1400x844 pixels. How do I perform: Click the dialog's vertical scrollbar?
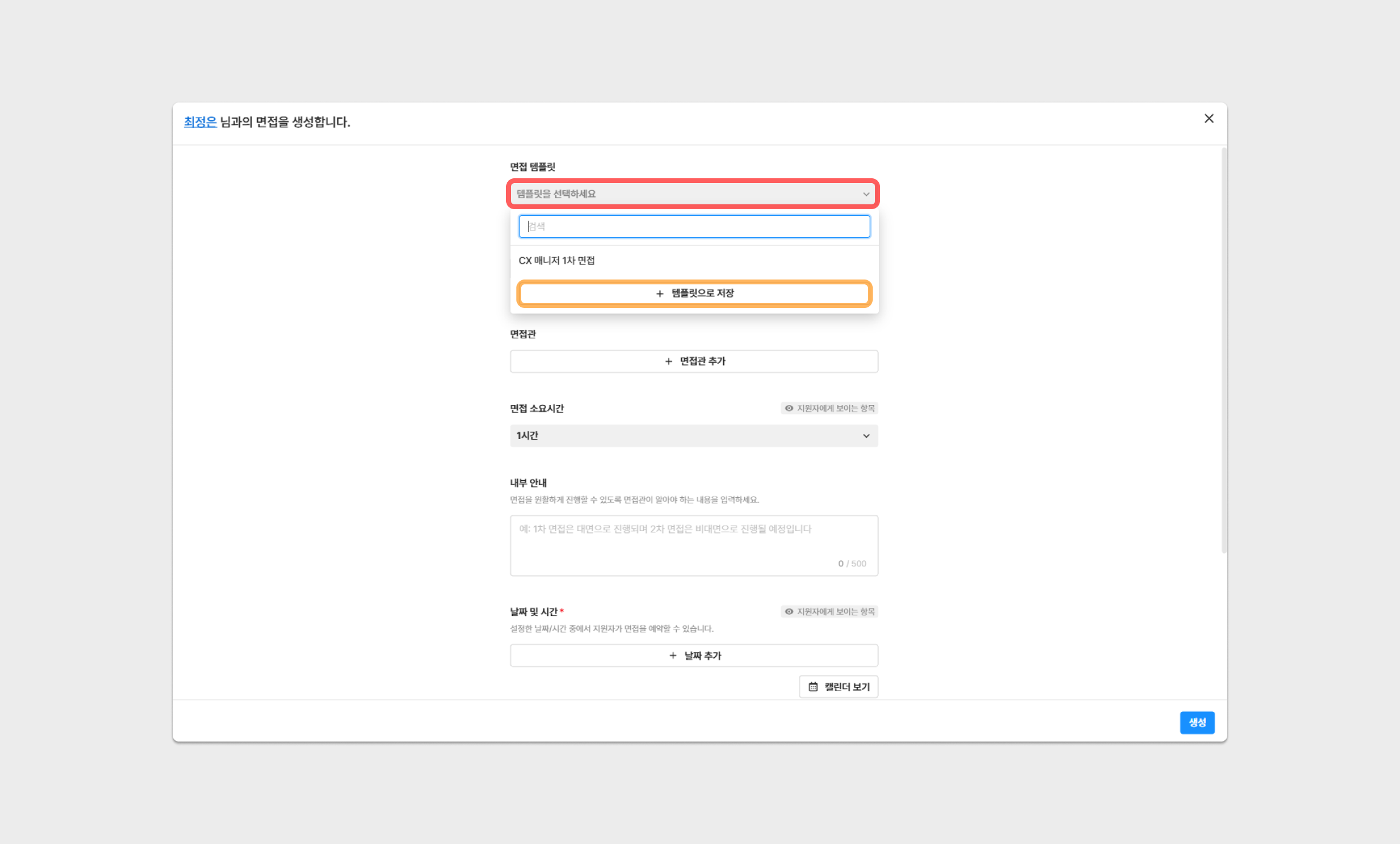(1224, 350)
